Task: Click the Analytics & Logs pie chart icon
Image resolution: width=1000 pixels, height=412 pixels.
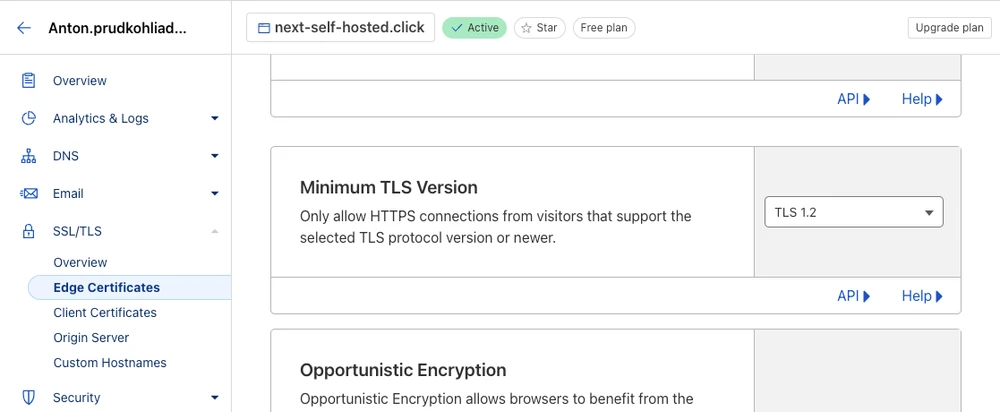Action: coord(29,118)
